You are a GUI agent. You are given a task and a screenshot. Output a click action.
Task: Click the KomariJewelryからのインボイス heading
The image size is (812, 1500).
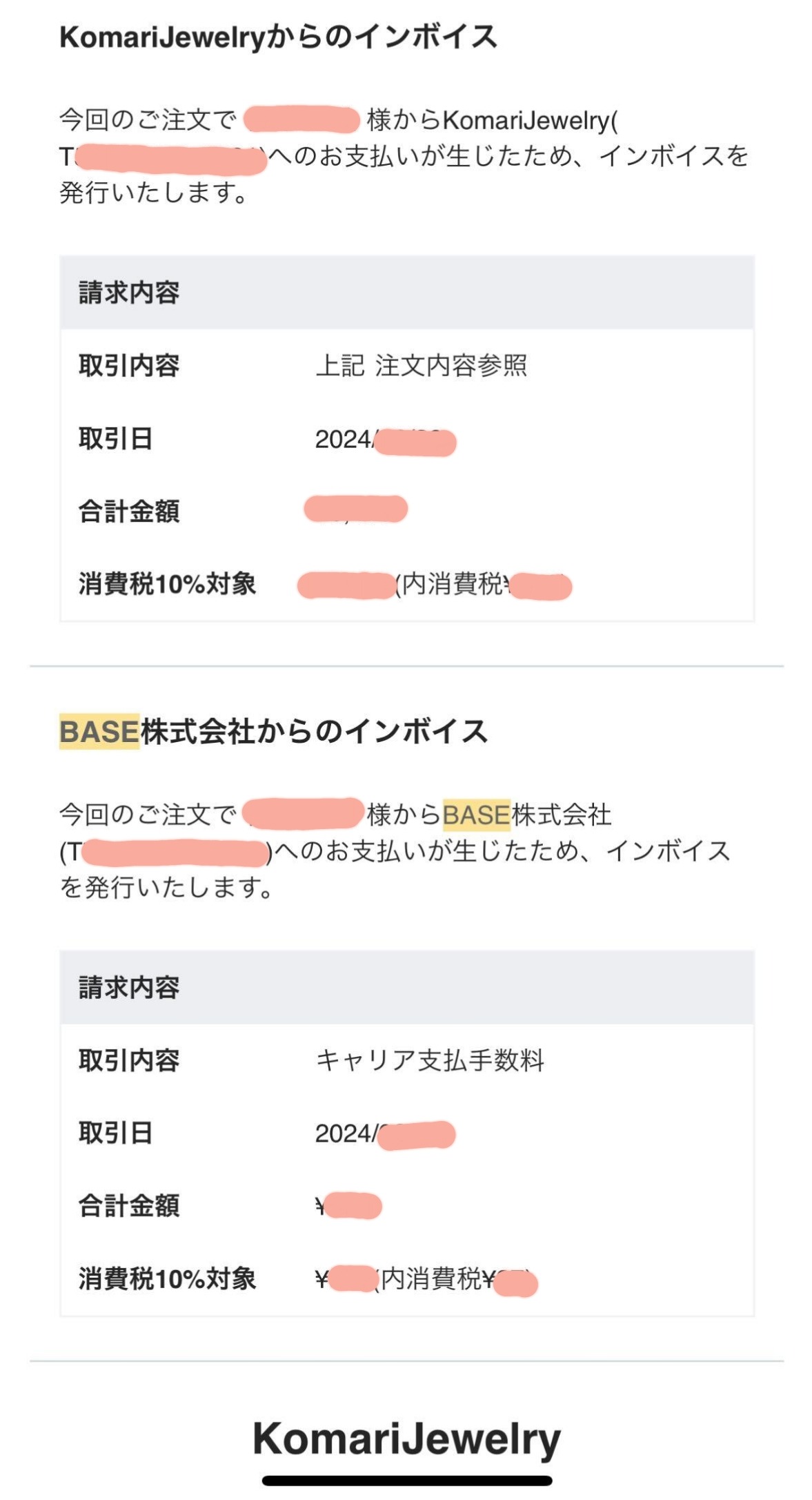278,38
